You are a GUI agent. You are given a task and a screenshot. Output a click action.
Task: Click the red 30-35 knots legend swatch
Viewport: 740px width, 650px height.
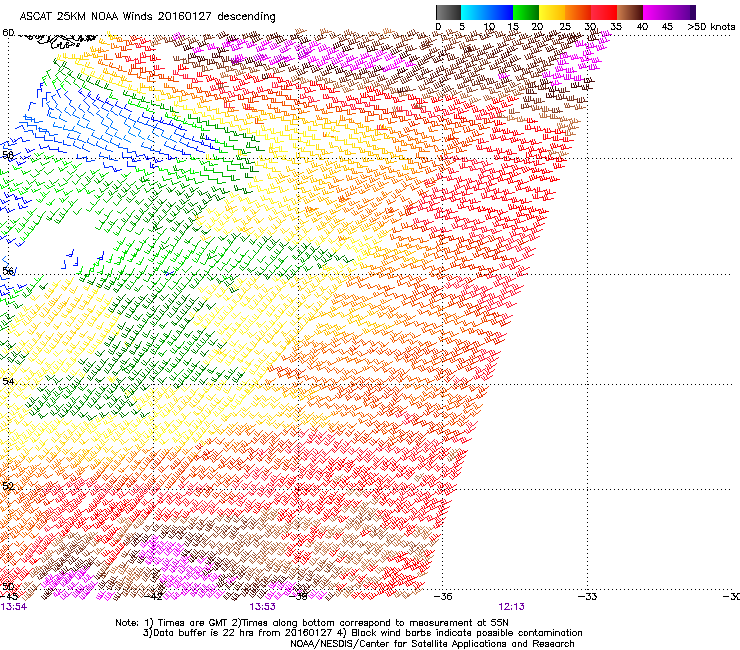604,12
